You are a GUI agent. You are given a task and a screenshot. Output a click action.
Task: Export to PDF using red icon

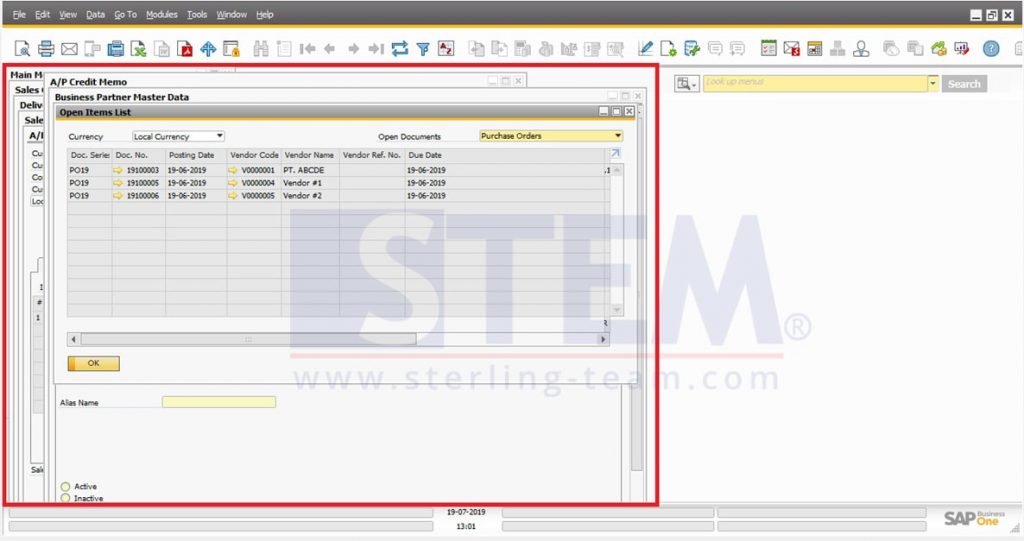tap(185, 48)
